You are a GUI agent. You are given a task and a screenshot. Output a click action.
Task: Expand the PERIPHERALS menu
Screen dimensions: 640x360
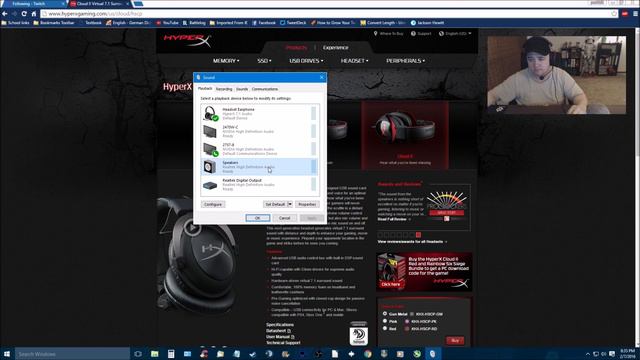coord(405,61)
